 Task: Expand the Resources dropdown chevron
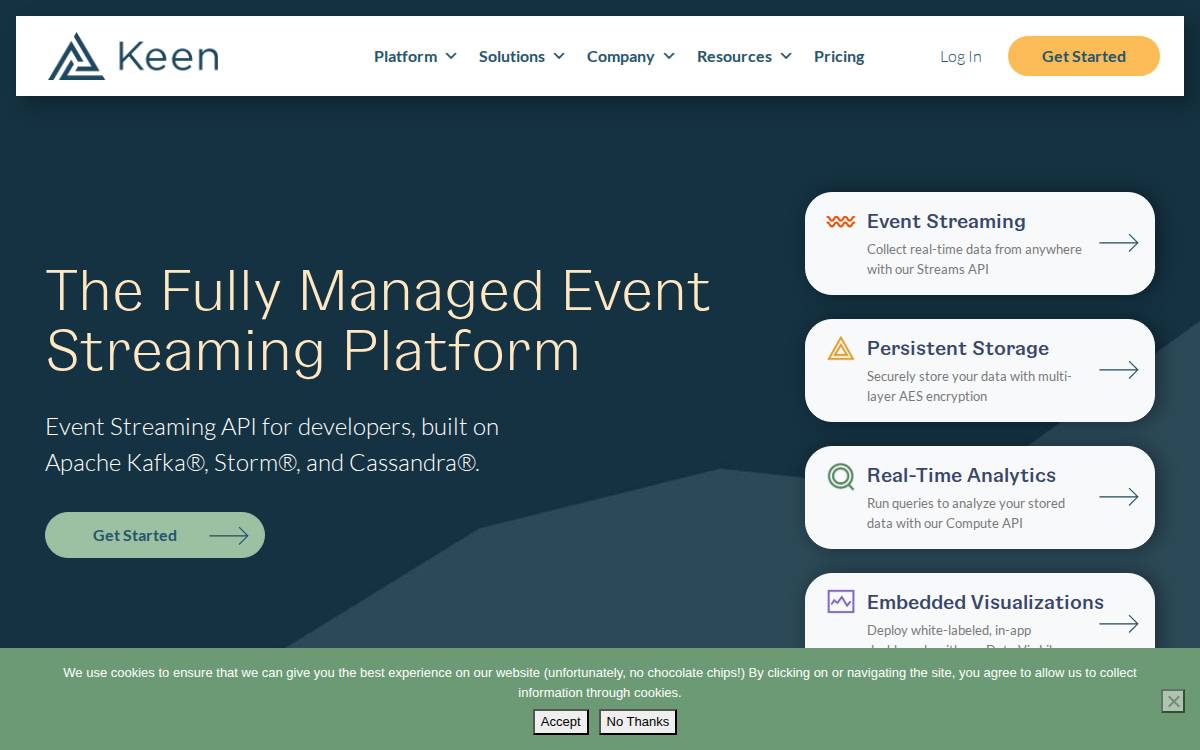click(786, 56)
